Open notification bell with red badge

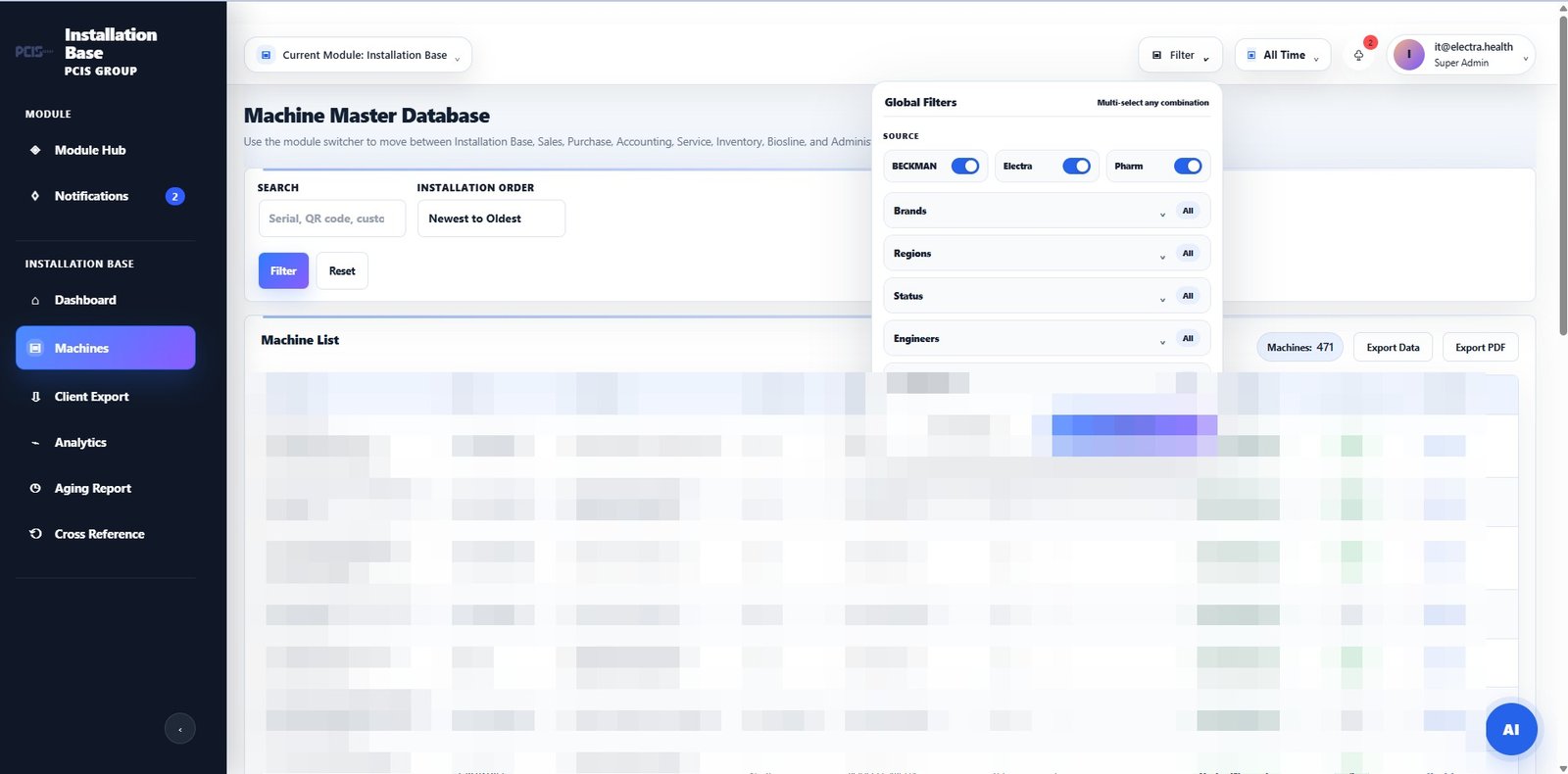coord(1359,55)
